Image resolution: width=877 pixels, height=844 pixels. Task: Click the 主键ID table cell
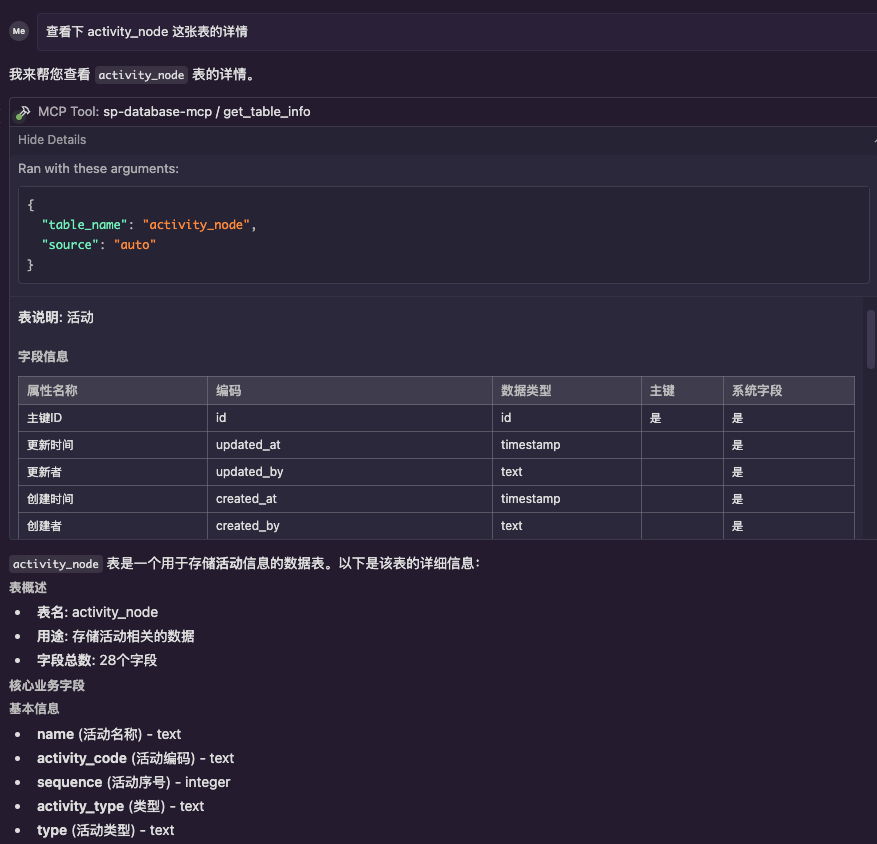pos(113,418)
